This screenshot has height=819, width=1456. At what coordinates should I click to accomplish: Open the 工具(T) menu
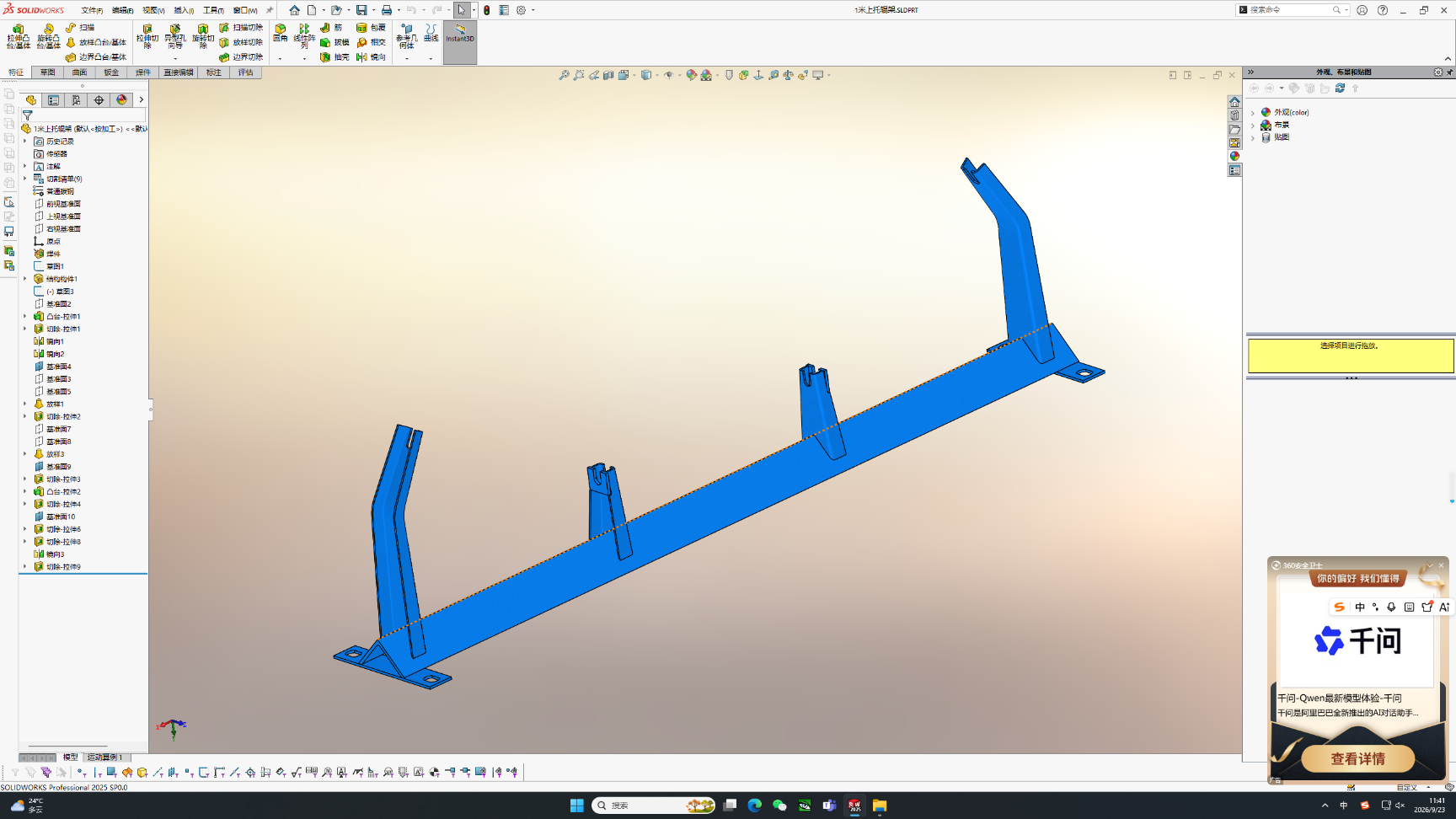tap(213, 10)
